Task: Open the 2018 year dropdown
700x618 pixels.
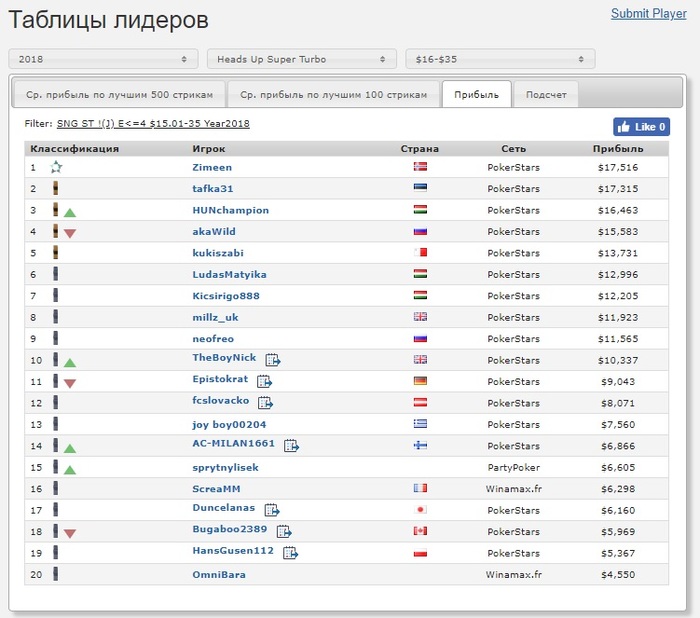Action: pyautogui.click(x=103, y=59)
